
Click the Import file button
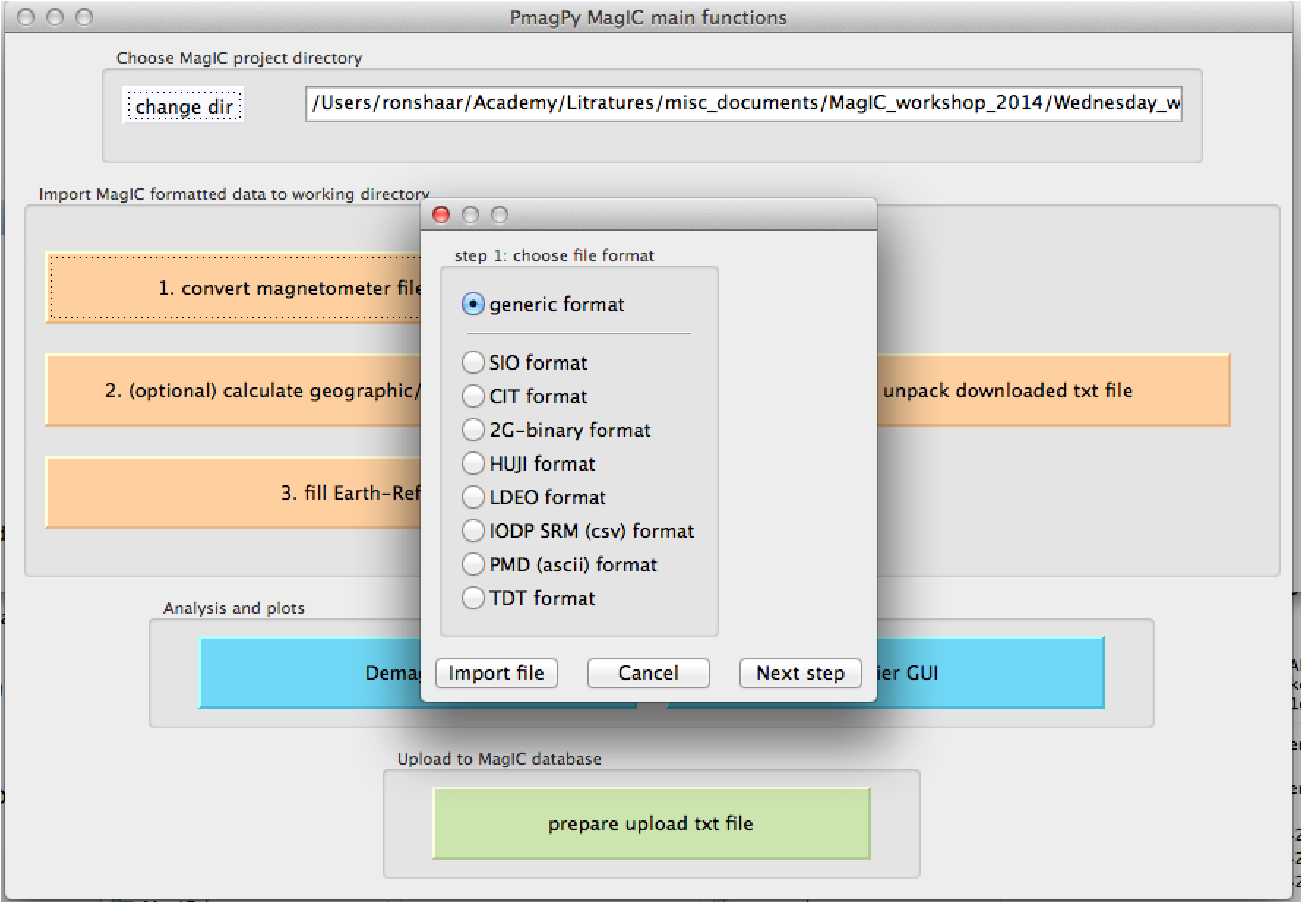coord(496,673)
